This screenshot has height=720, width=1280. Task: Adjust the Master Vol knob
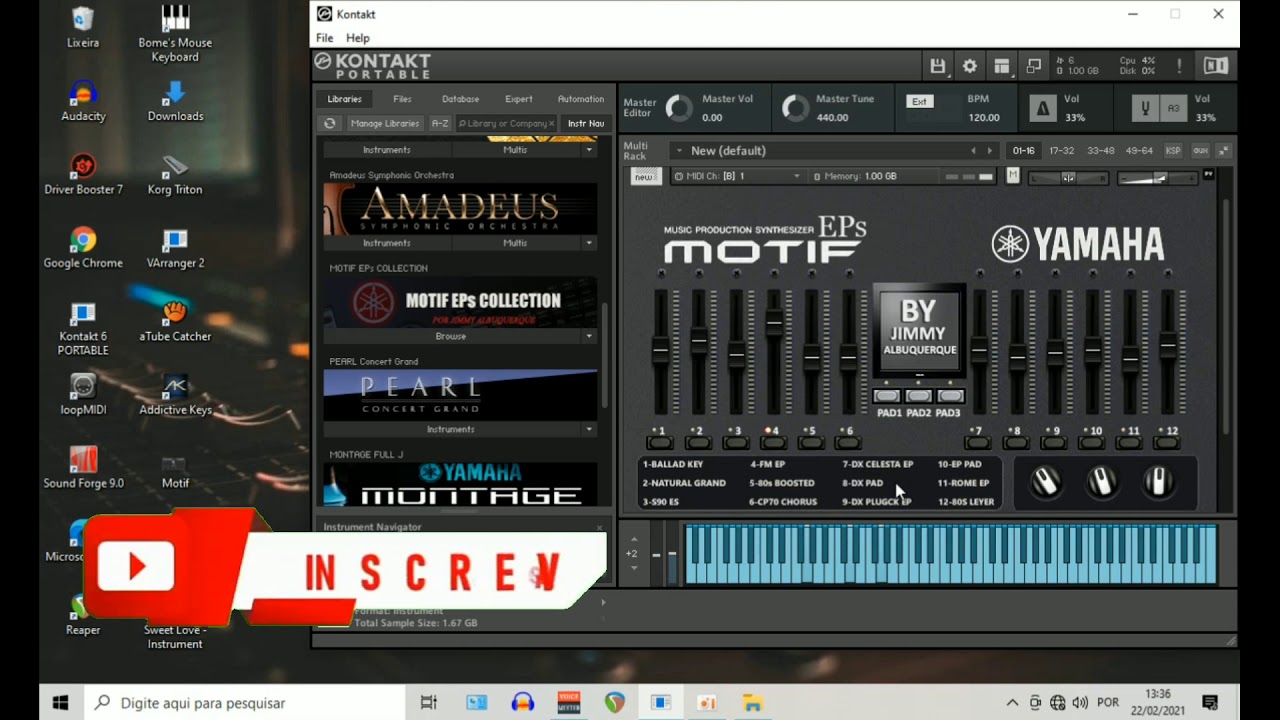pos(679,108)
